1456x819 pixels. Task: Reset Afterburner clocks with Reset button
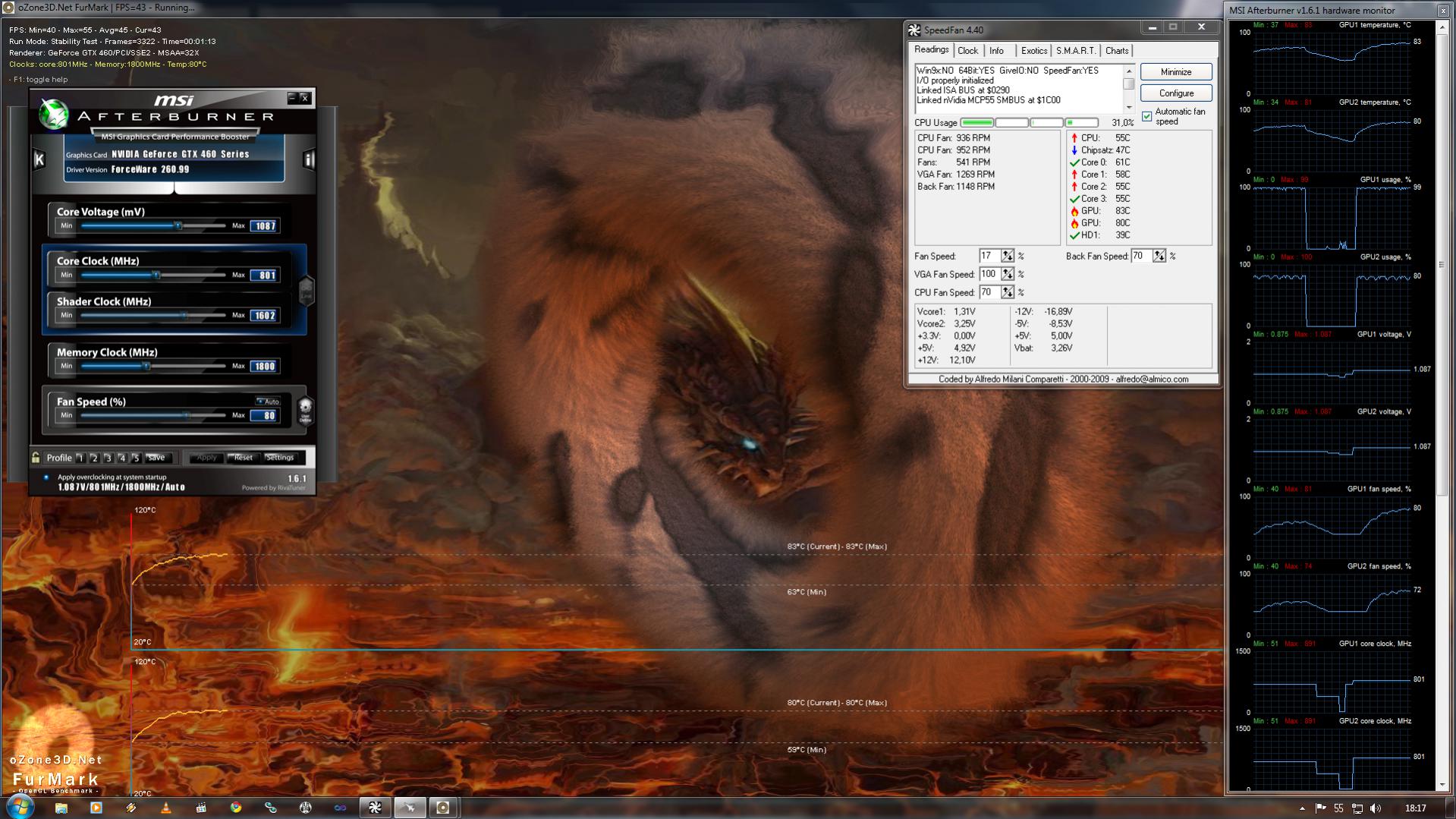[243, 458]
